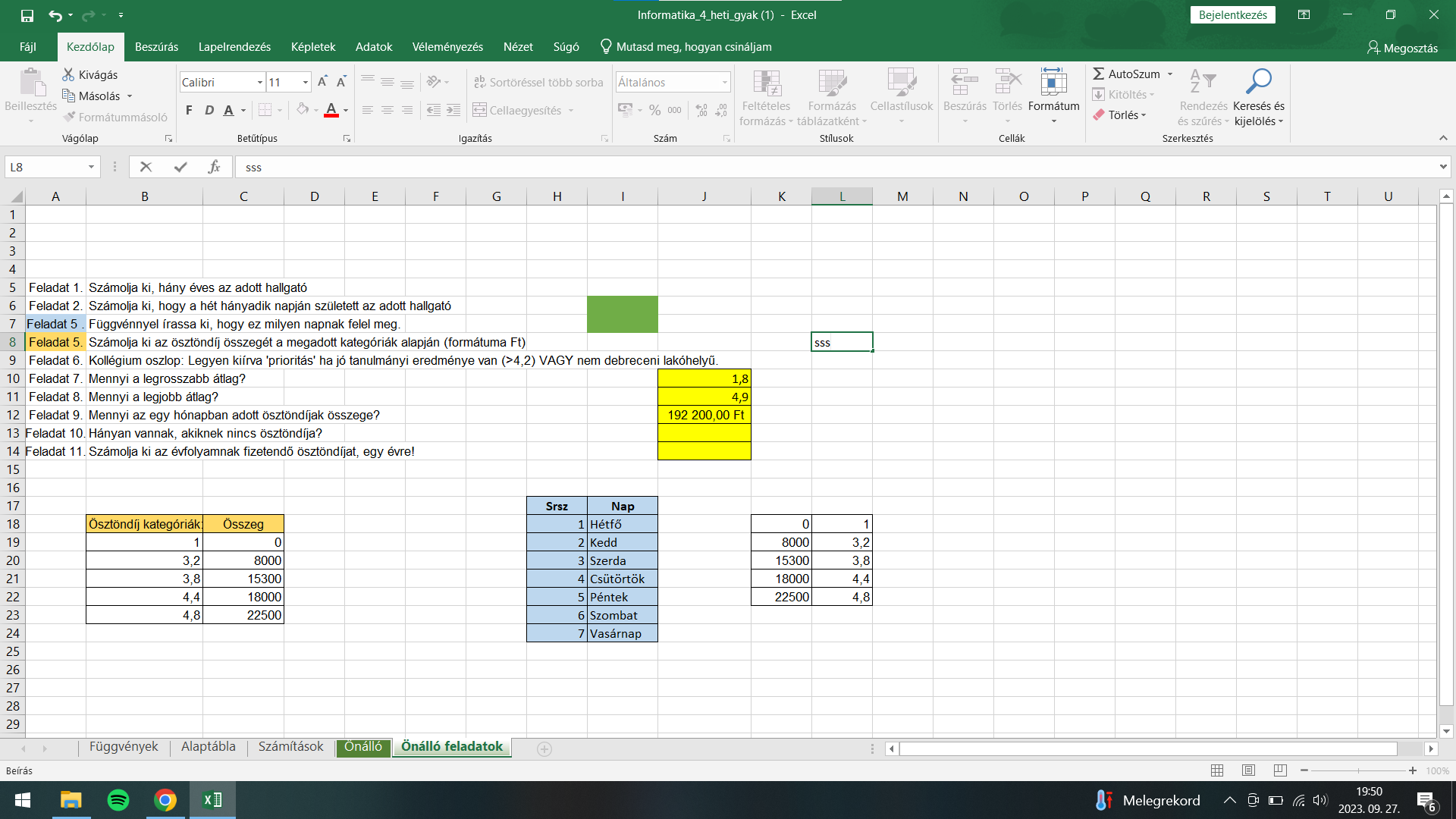Toggle Sortöréssel több sorba wrap text
The height and width of the screenshot is (819, 1456).
[x=538, y=82]
